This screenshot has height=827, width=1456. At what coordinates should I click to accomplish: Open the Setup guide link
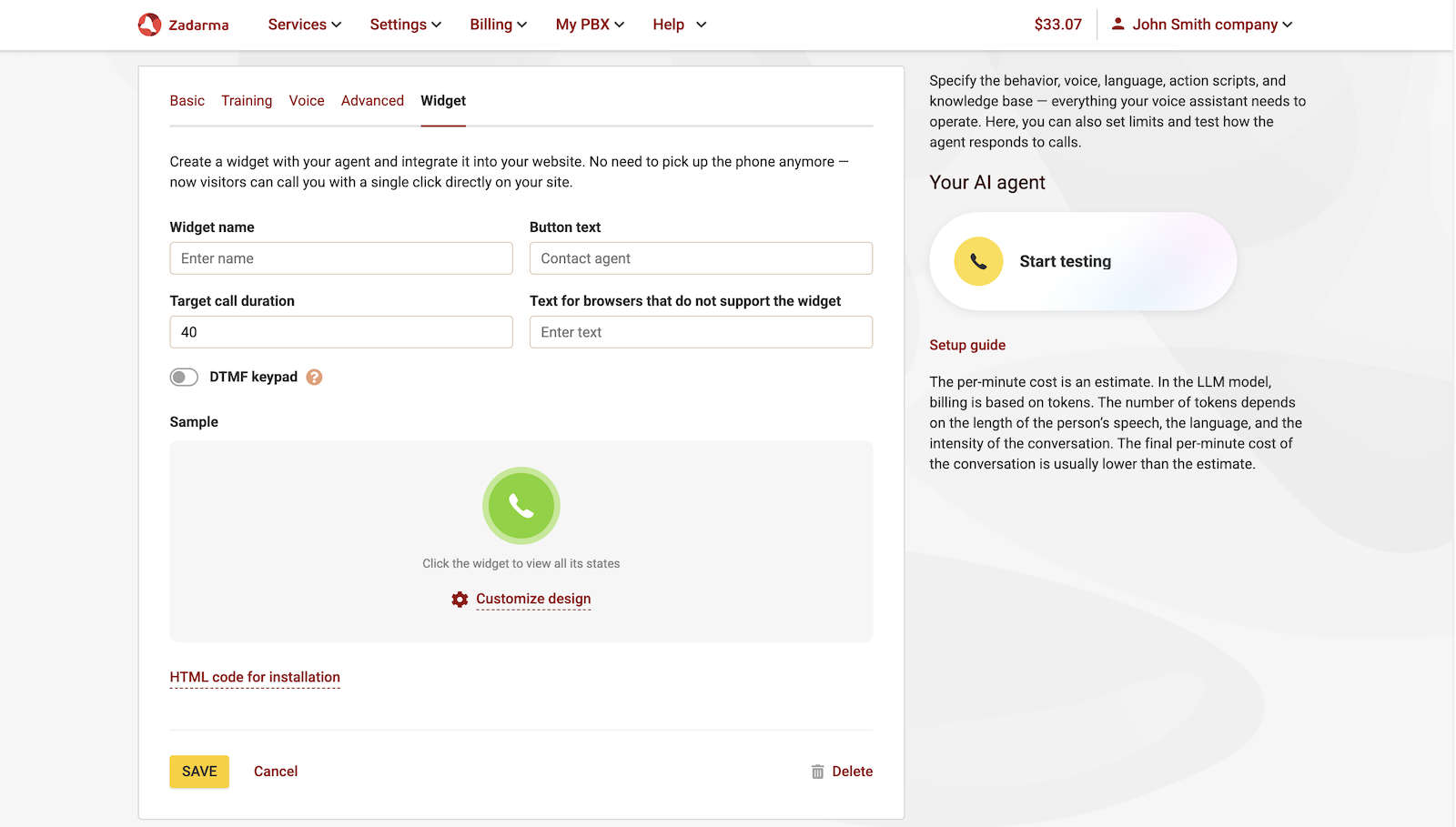[967, 344]
